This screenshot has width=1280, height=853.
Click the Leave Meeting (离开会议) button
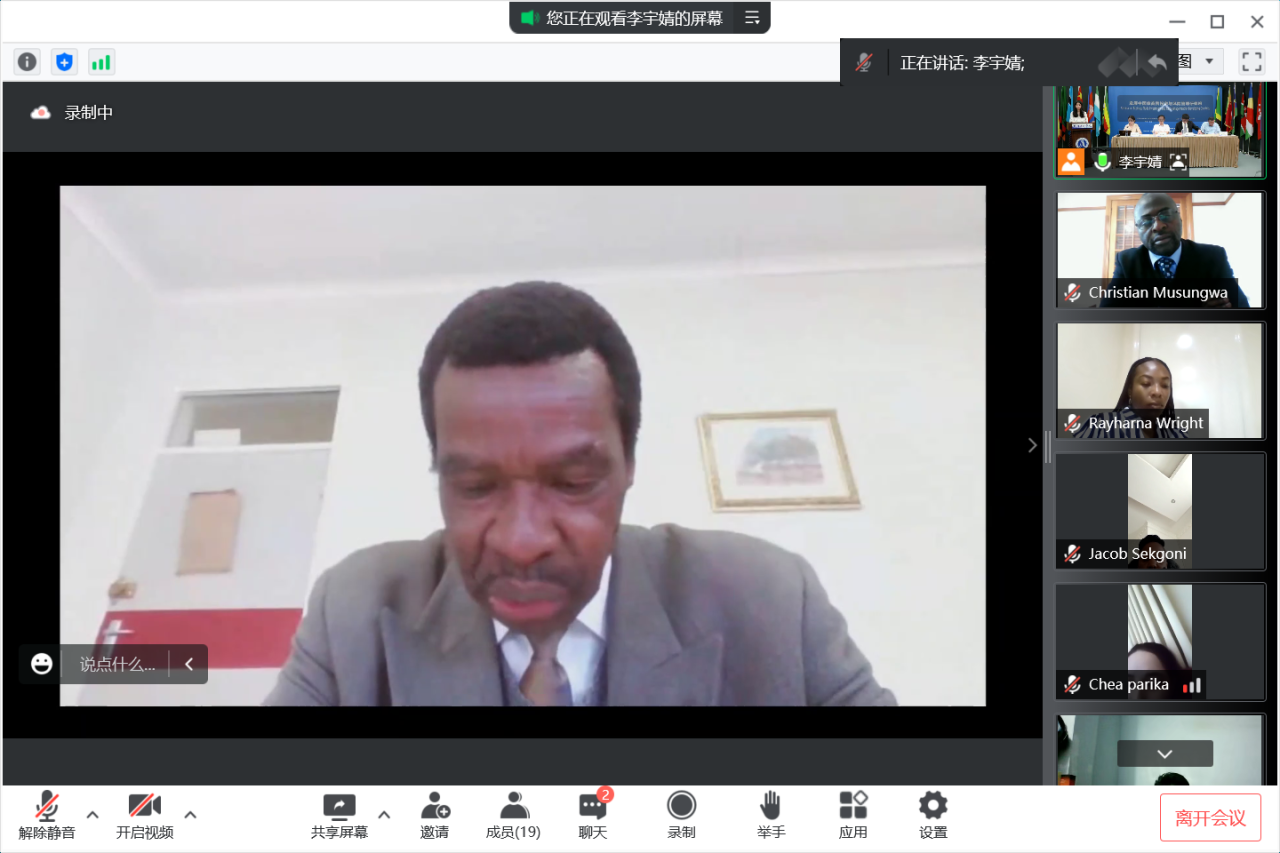(1210, 818)
